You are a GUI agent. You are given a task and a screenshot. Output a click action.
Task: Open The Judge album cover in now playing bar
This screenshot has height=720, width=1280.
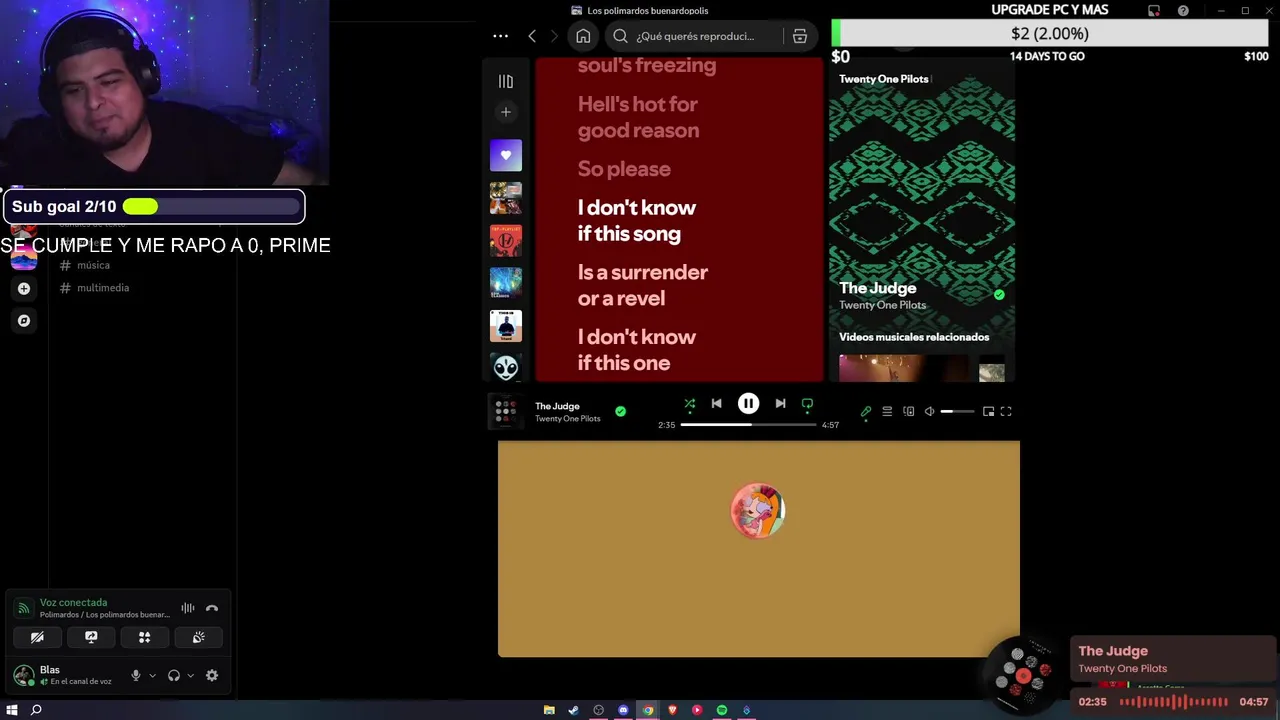pos(506,411)
